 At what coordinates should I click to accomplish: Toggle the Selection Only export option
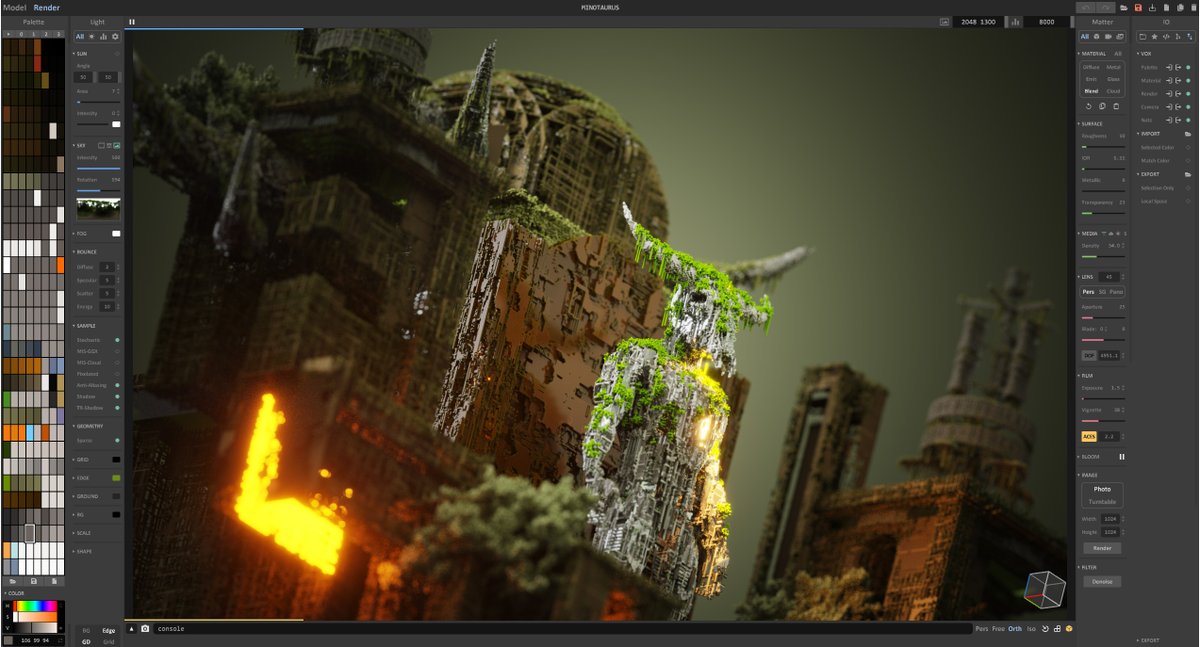pyautogui.click(x=1189, y=187)
